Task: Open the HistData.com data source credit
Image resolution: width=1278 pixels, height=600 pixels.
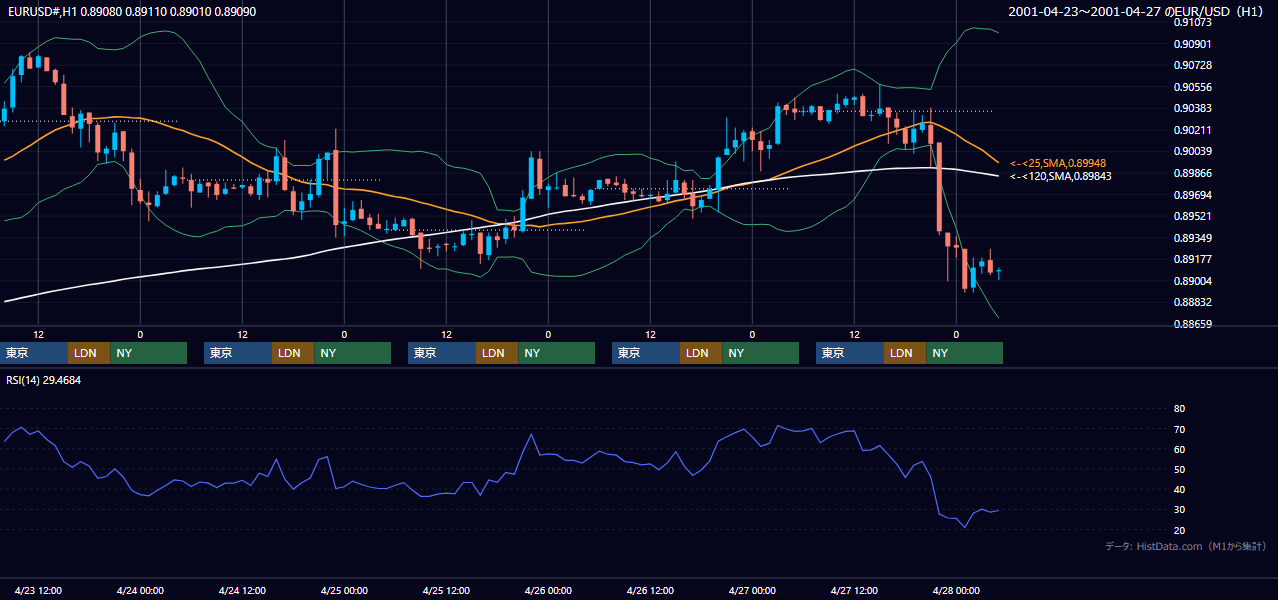Action: tap(1186, 546)
